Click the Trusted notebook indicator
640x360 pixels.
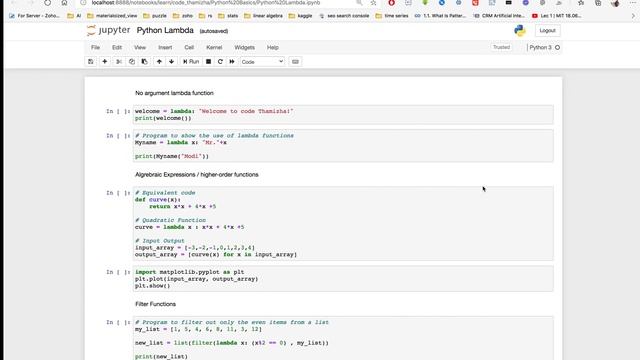(501, 47)
